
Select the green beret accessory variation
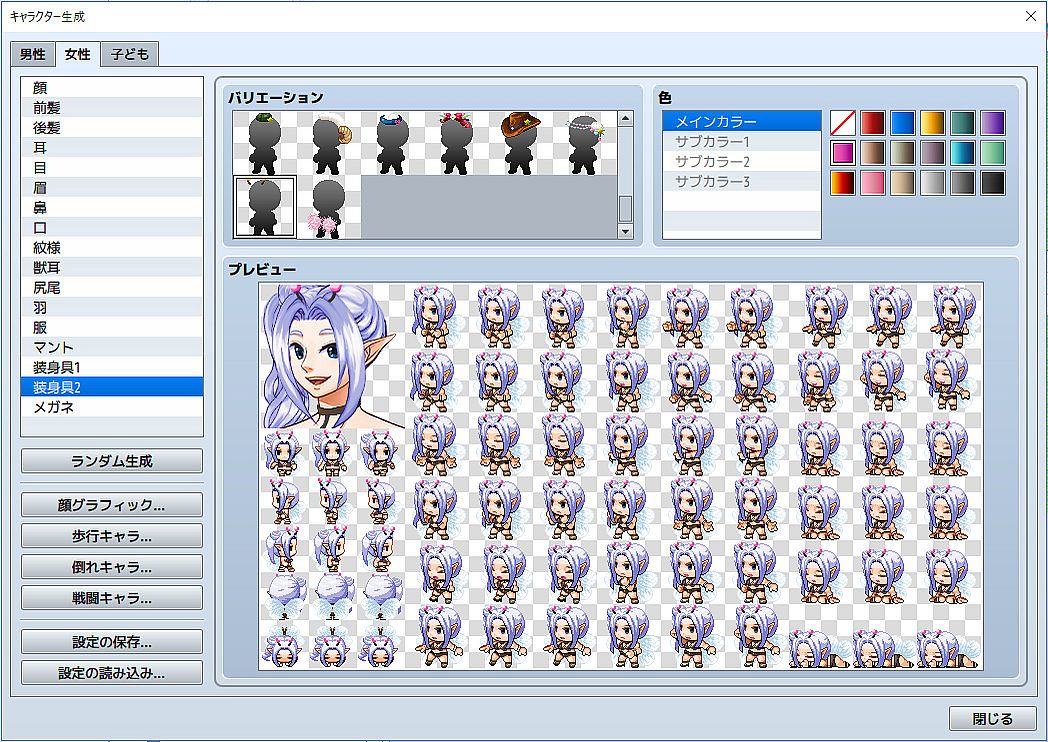tap(265, 143)
